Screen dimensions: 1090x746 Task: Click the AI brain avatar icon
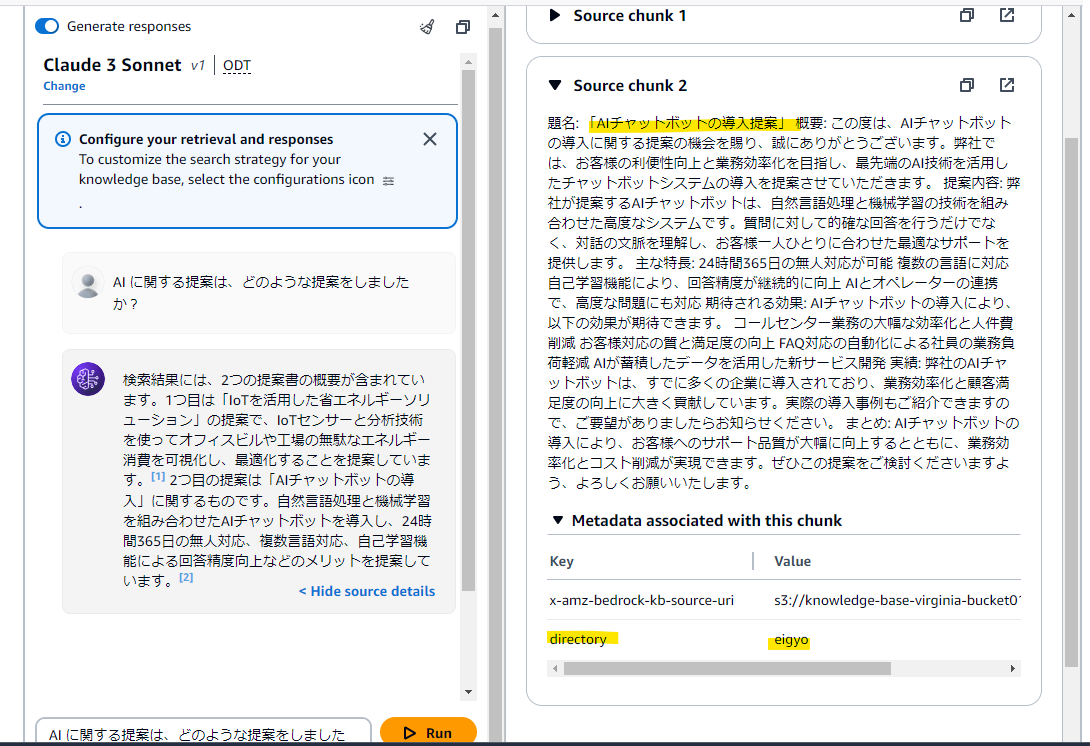click(x=88, y=379)
